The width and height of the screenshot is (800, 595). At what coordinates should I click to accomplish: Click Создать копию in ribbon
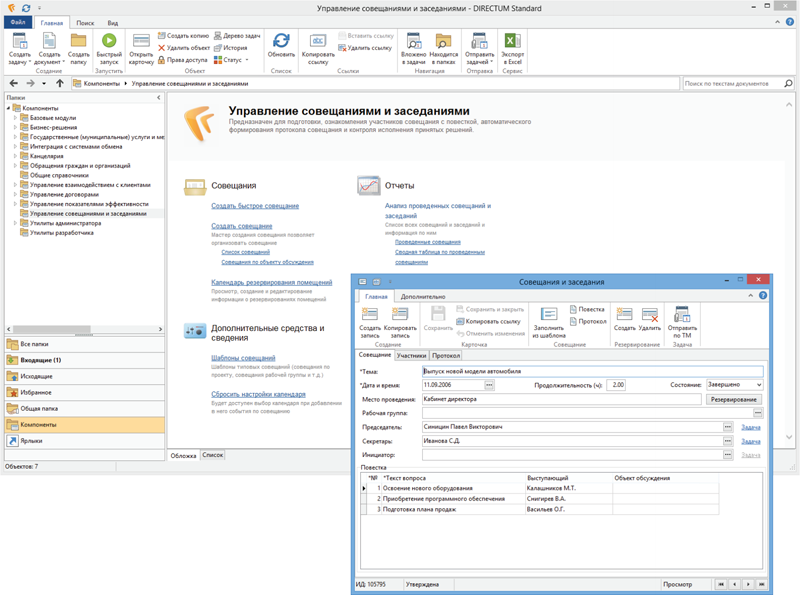click(184, 36)
